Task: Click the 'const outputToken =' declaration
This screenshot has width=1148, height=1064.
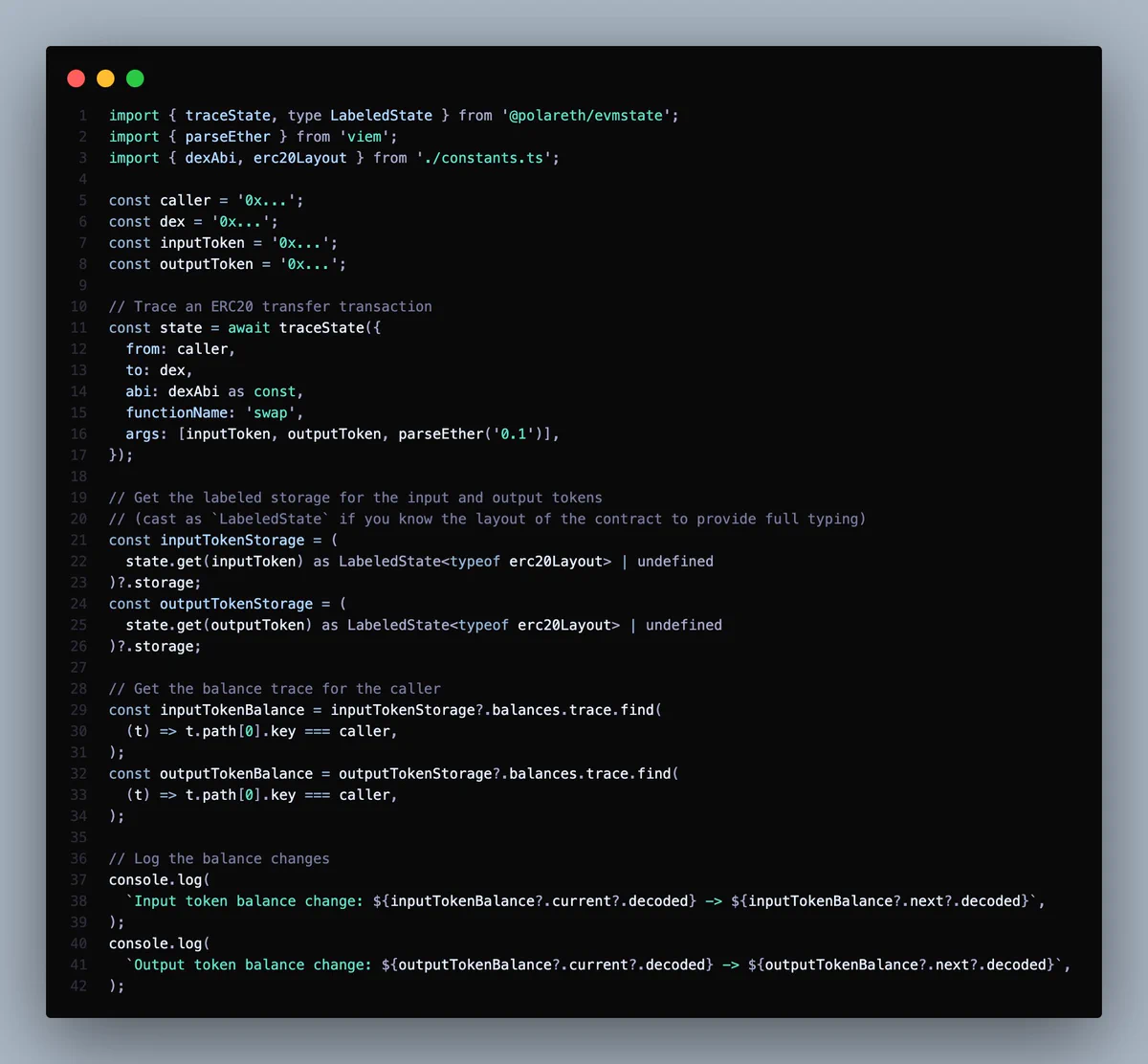Action: point(189,264)
